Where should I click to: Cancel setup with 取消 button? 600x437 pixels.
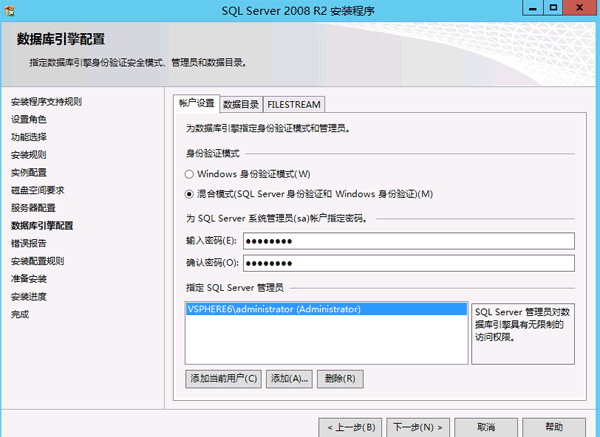[x=486, y=427]
